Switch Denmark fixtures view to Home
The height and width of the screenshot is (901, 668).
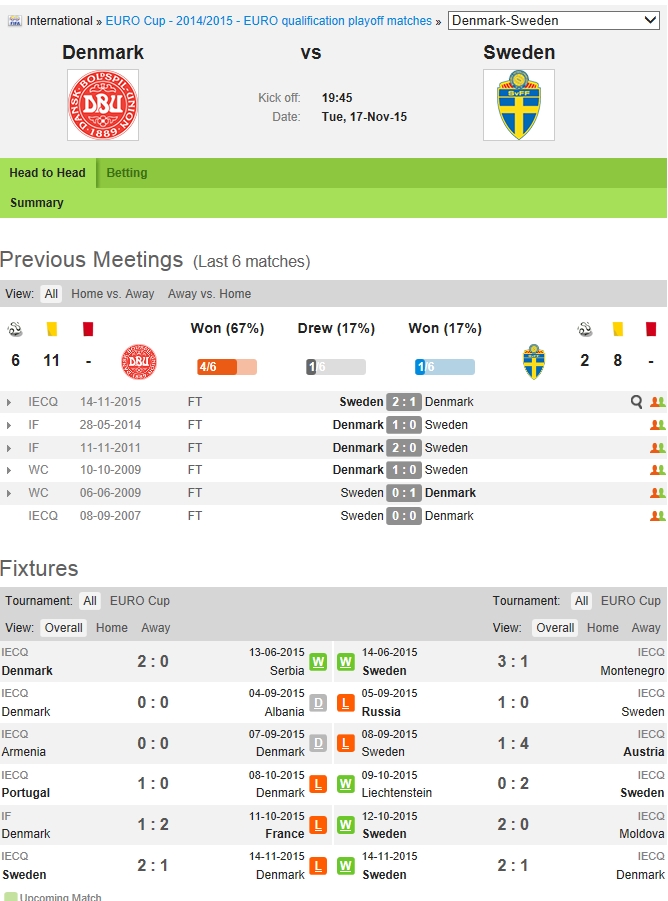[x=111, y=628]
